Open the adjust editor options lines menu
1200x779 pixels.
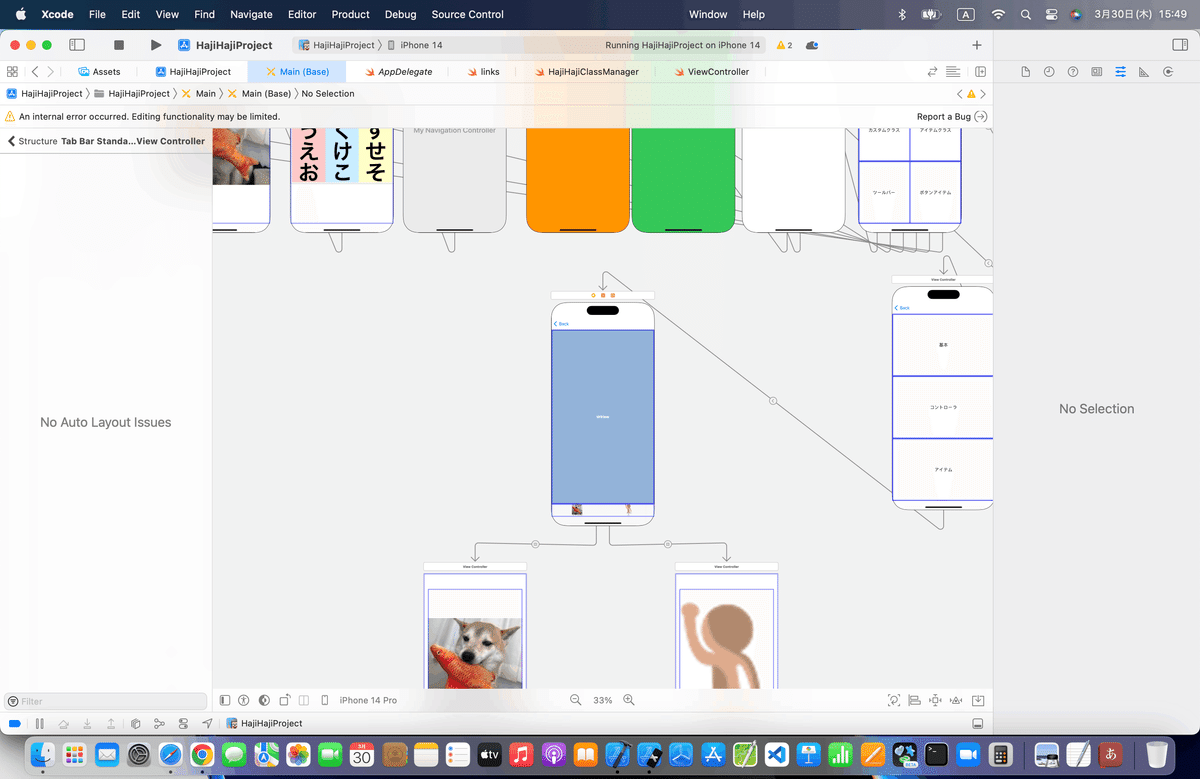(x=953, y=72)
